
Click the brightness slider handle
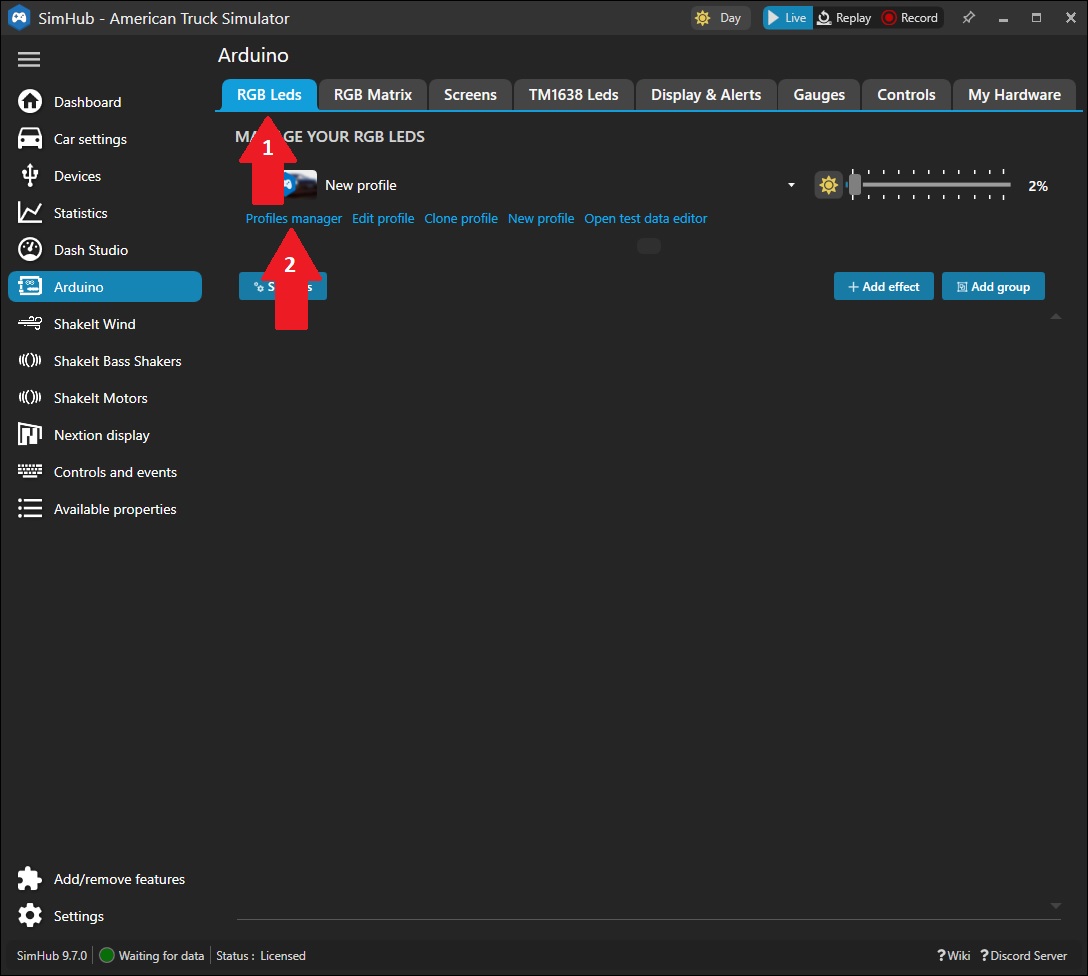tap(855, 185)
